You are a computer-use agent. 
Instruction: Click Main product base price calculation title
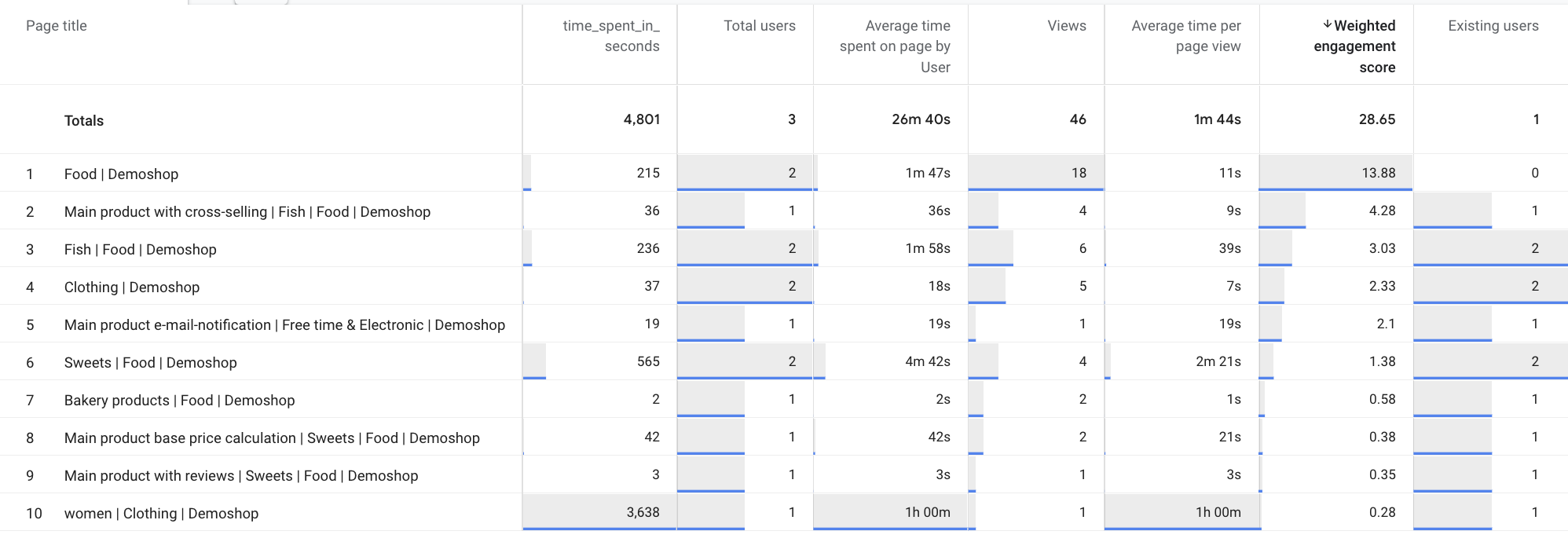coord(272,438)
